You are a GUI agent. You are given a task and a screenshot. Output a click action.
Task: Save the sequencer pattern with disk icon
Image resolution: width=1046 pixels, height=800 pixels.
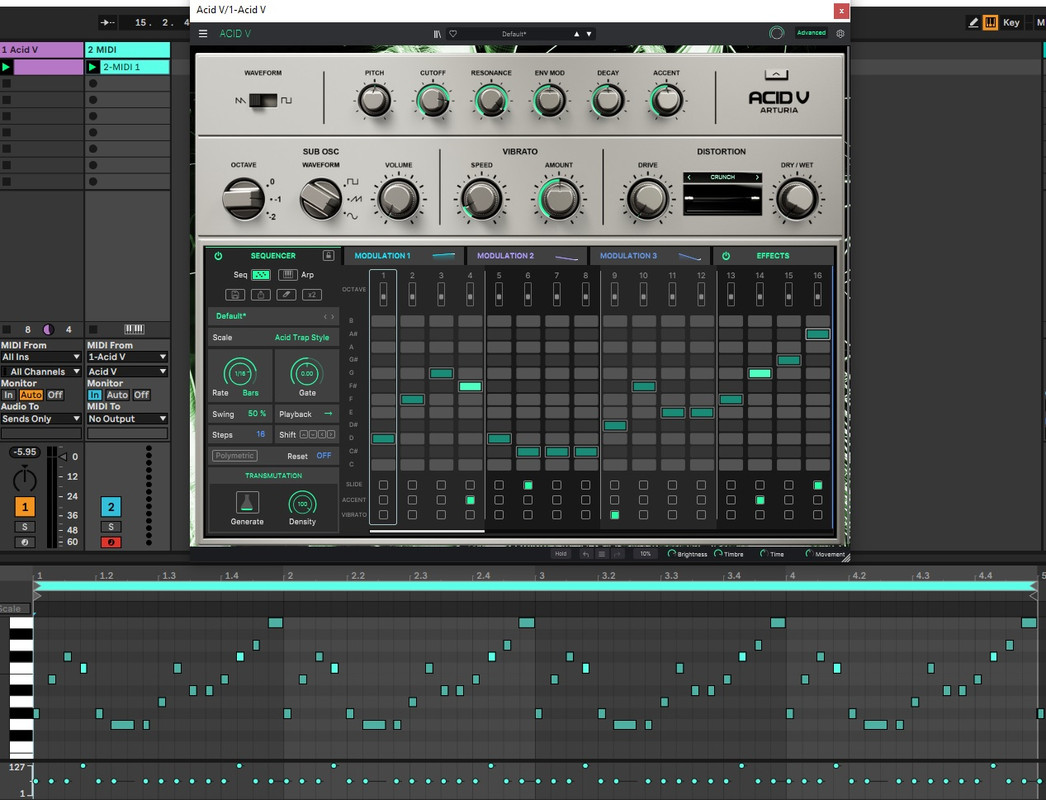pos(235,294)
